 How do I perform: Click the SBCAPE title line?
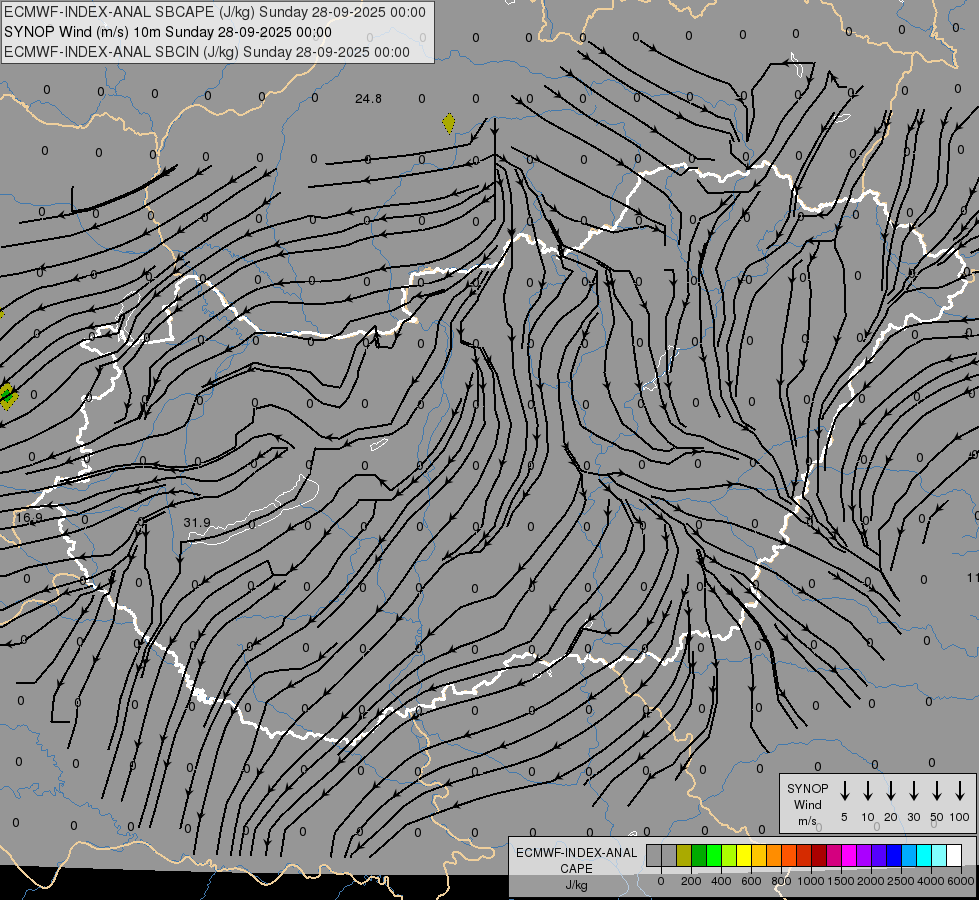215,12
